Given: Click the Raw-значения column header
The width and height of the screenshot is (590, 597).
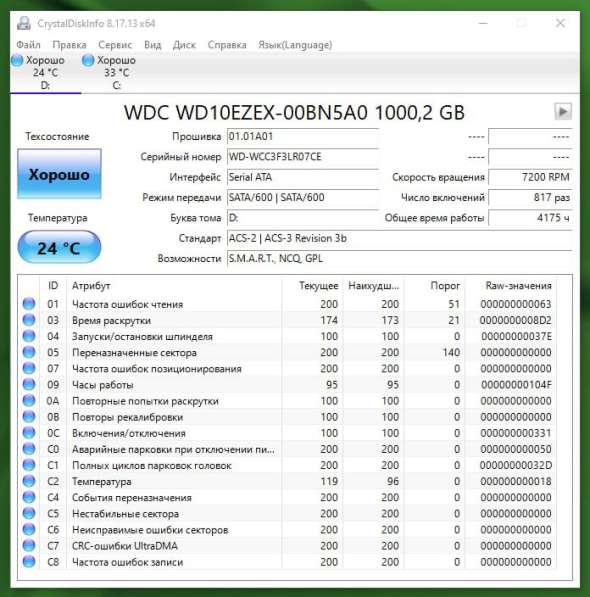Looking at the screenshot, I should (x=510, y=286).
